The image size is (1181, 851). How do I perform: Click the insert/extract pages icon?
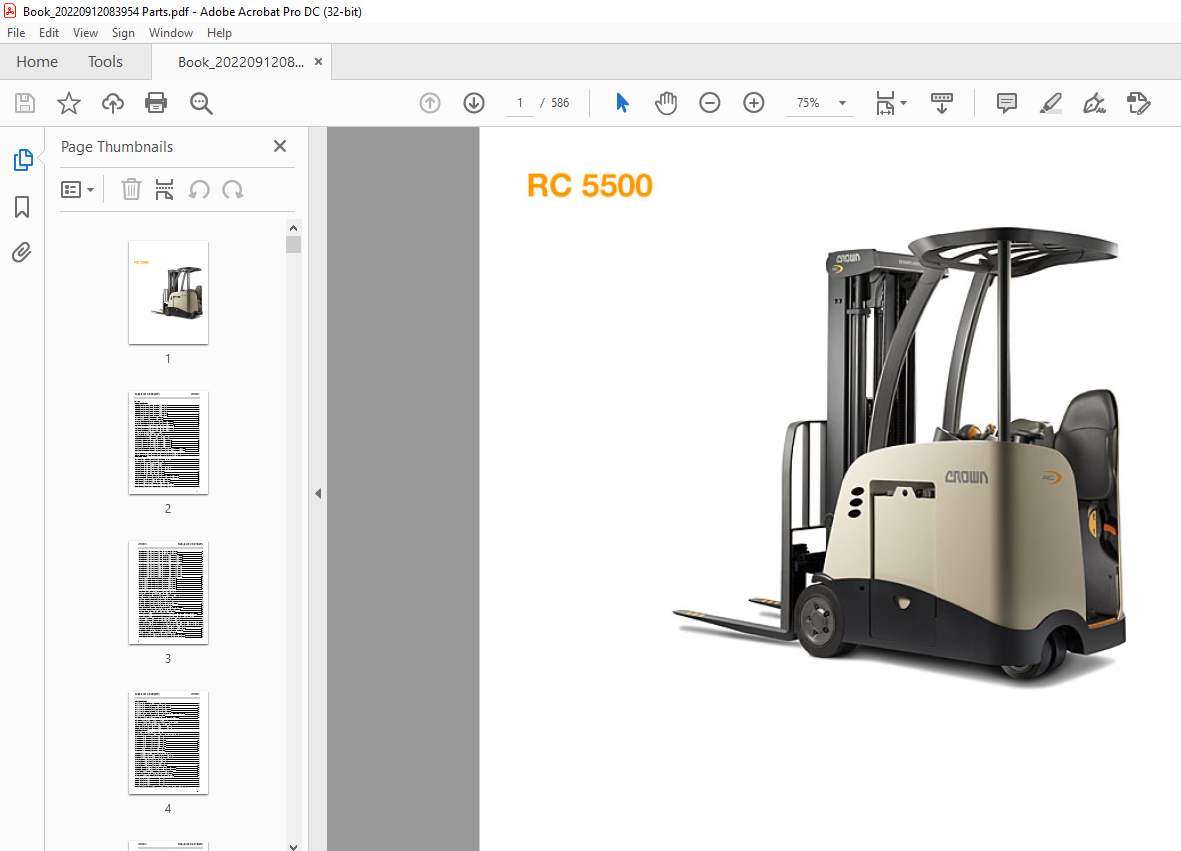(x=164, y=190)
